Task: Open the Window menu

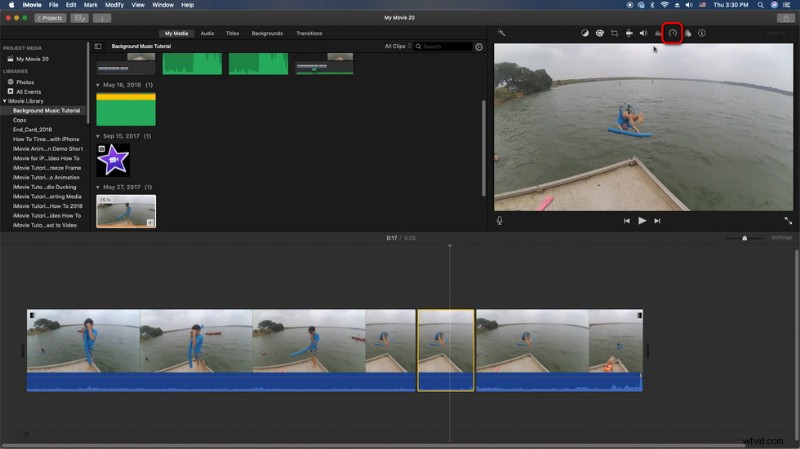Action: click(163, 5)
